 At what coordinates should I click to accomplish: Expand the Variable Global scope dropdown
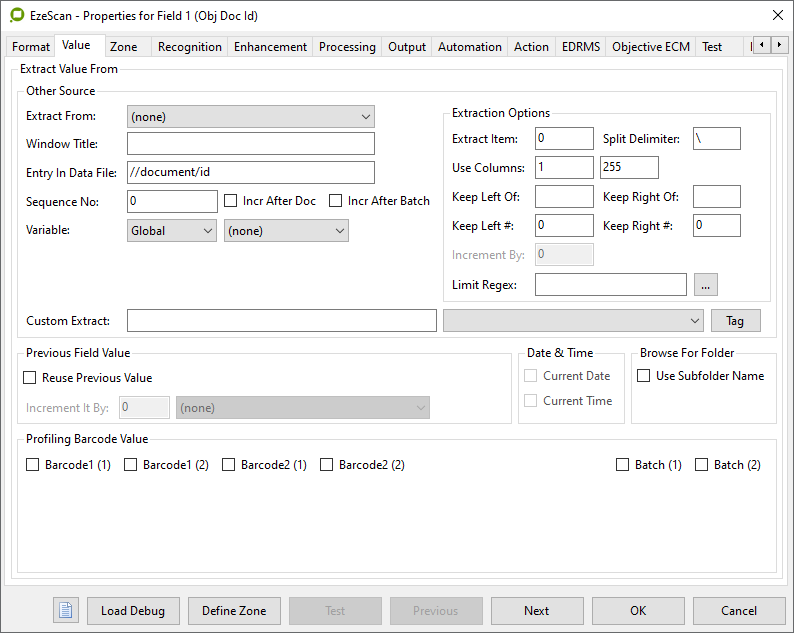(x=172, y=231)
